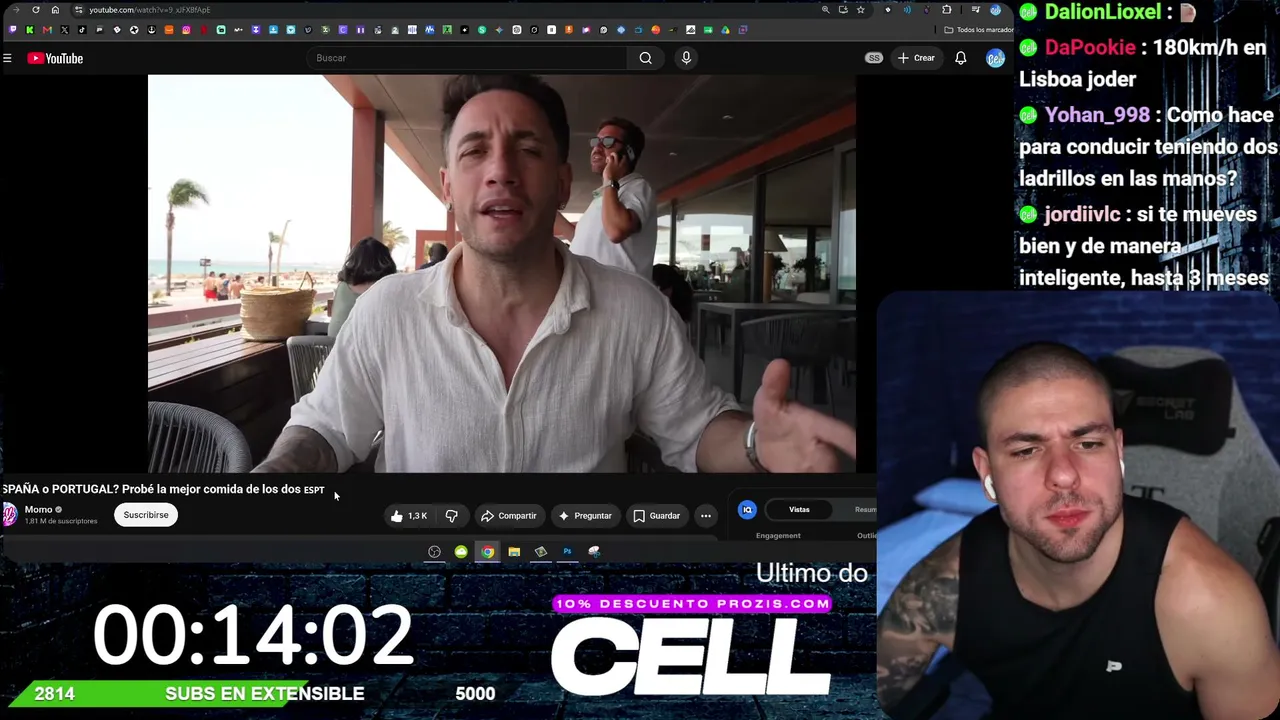This screenshot has width=1280, height=720.
Task: Click the 2814 subs count
Action: click(54, 694)
